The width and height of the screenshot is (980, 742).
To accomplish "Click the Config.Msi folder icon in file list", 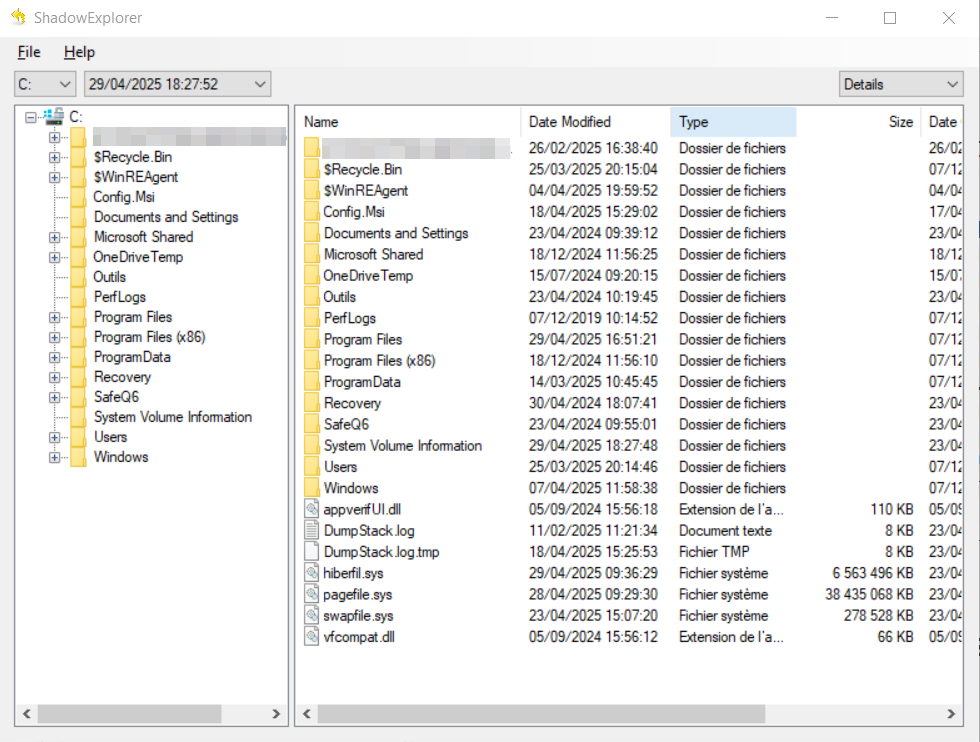I will (x=311, y=211).
